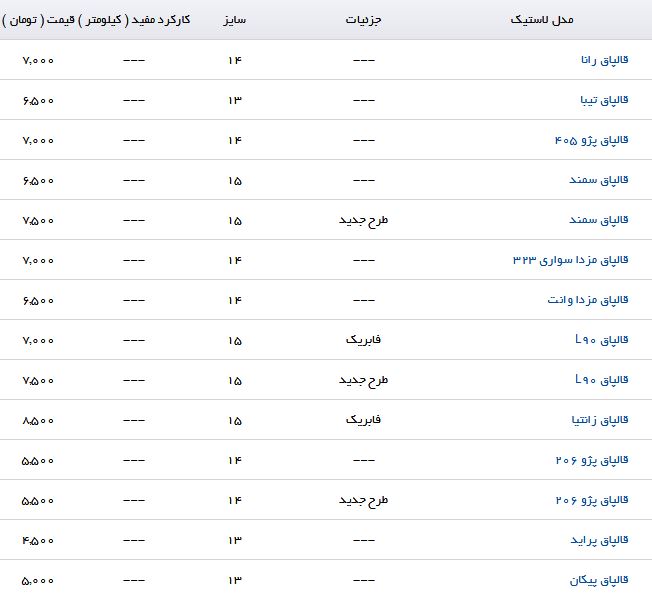This screenshot has height=605, width=652.
Task: Select price ۵,۰۰۰ in the پیکان row
Action: pyautogui.click(x=38, y=581)
